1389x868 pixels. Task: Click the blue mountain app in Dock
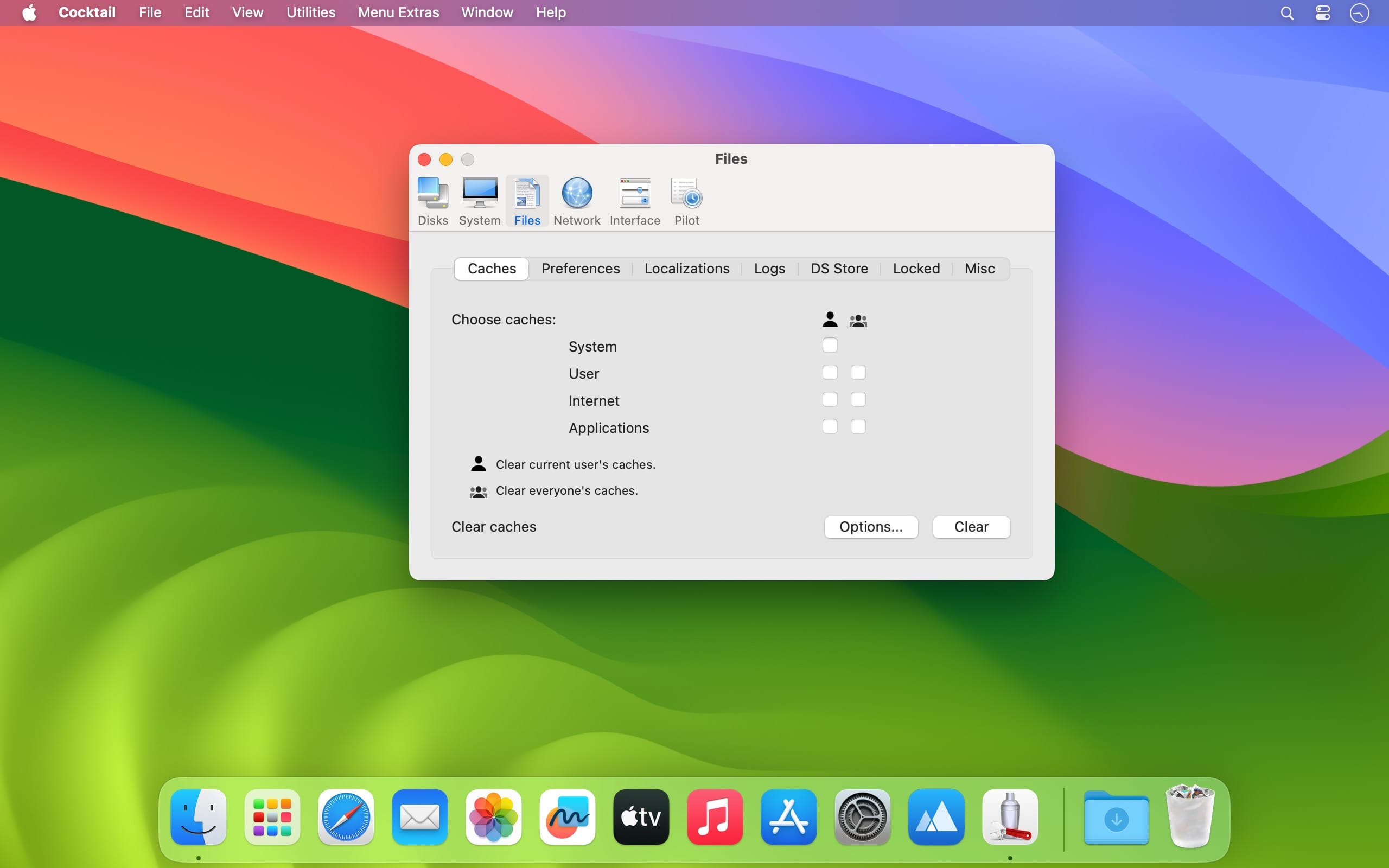click(x=936, y=817)
